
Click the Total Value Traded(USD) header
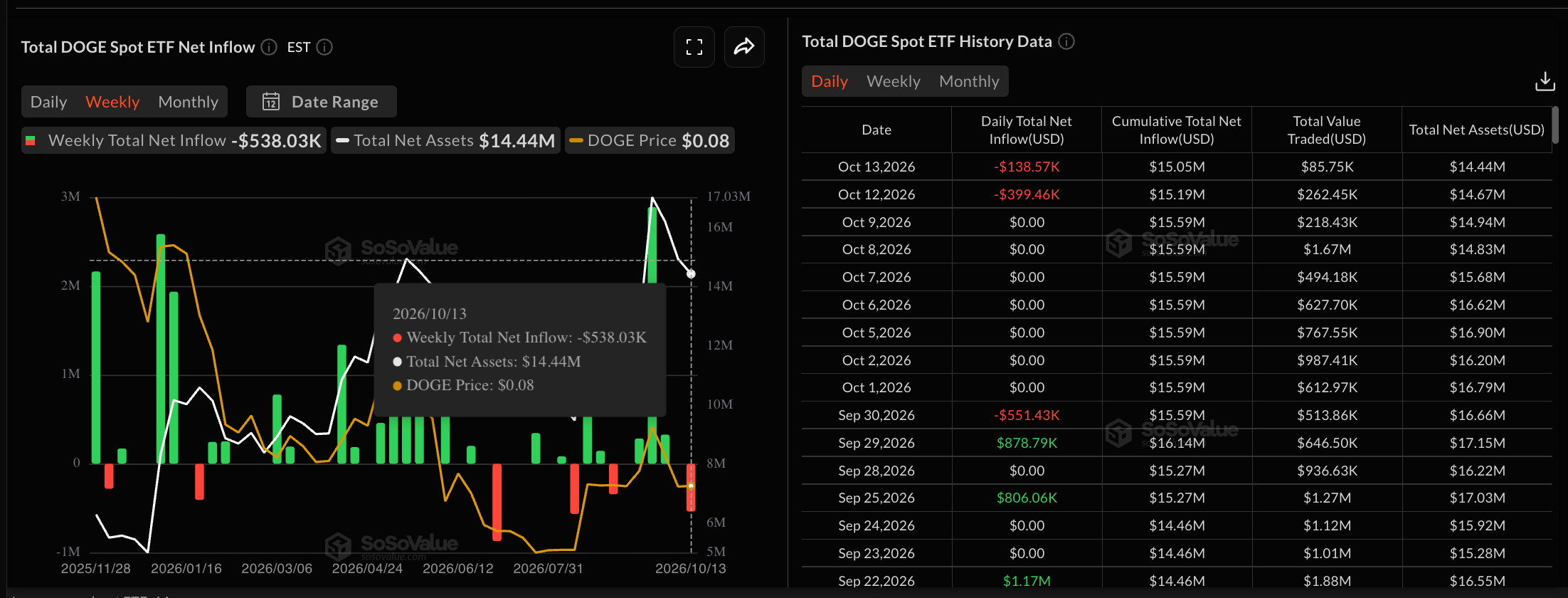[x=1327, y=130]
